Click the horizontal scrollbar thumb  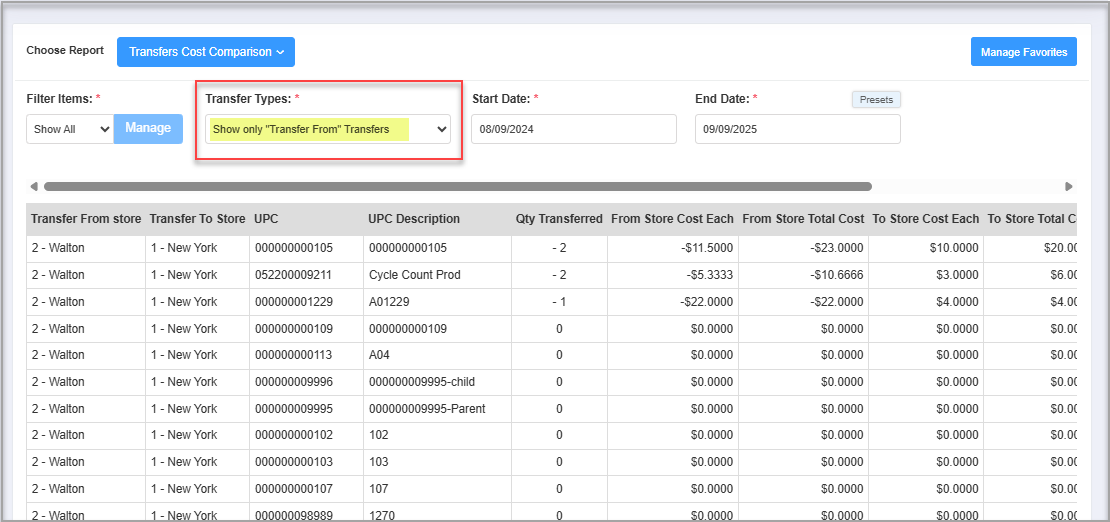tap(457, 186)
